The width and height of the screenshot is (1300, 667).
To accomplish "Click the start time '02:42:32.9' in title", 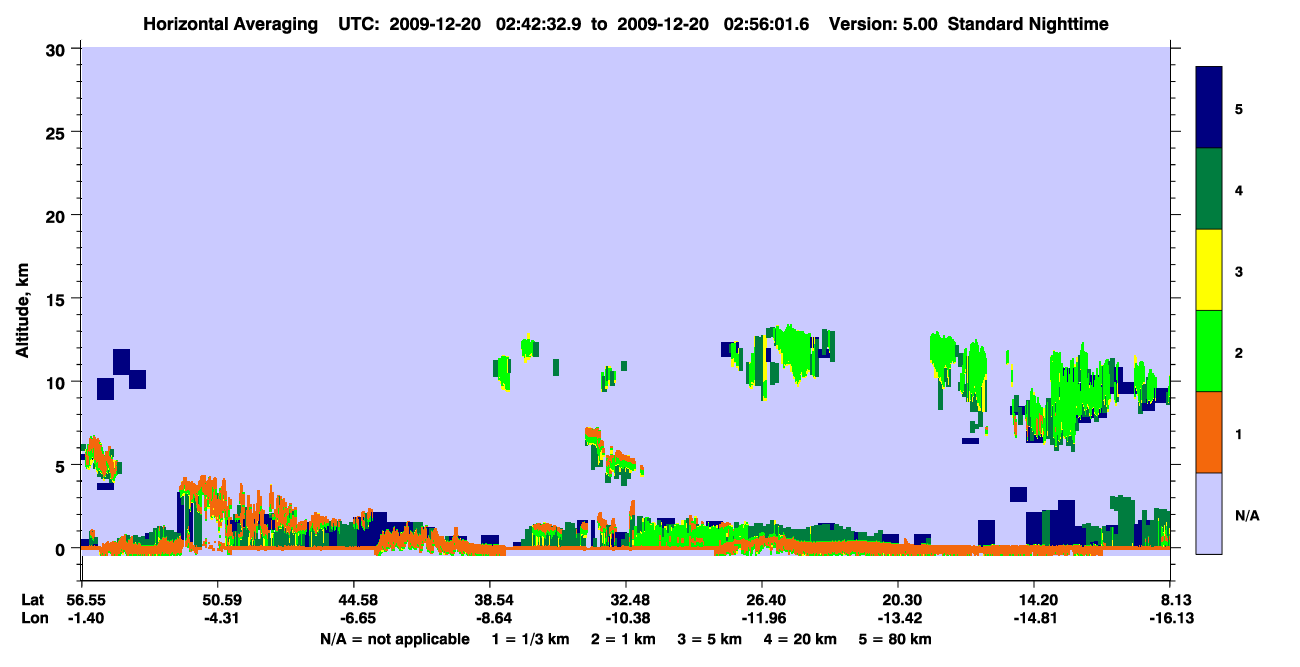I will [539, 24].
